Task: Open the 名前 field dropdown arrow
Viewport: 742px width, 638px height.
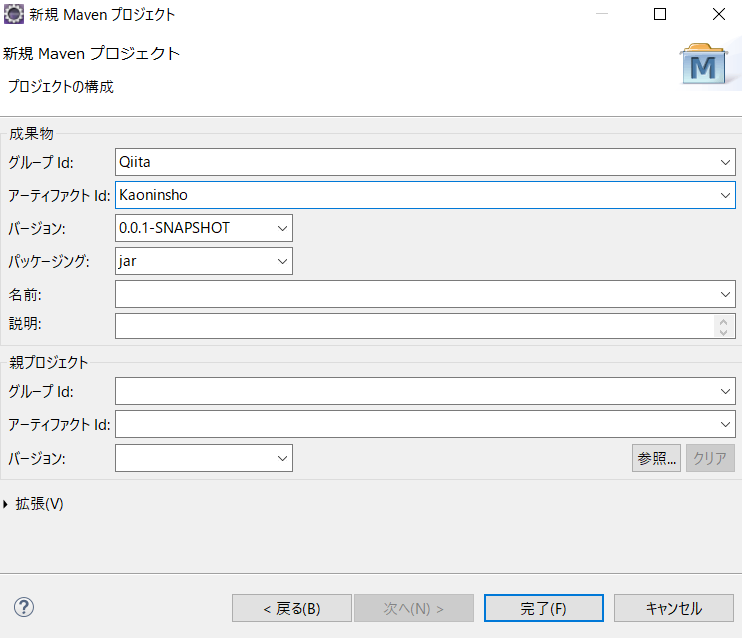Action: tap(725, 294)
